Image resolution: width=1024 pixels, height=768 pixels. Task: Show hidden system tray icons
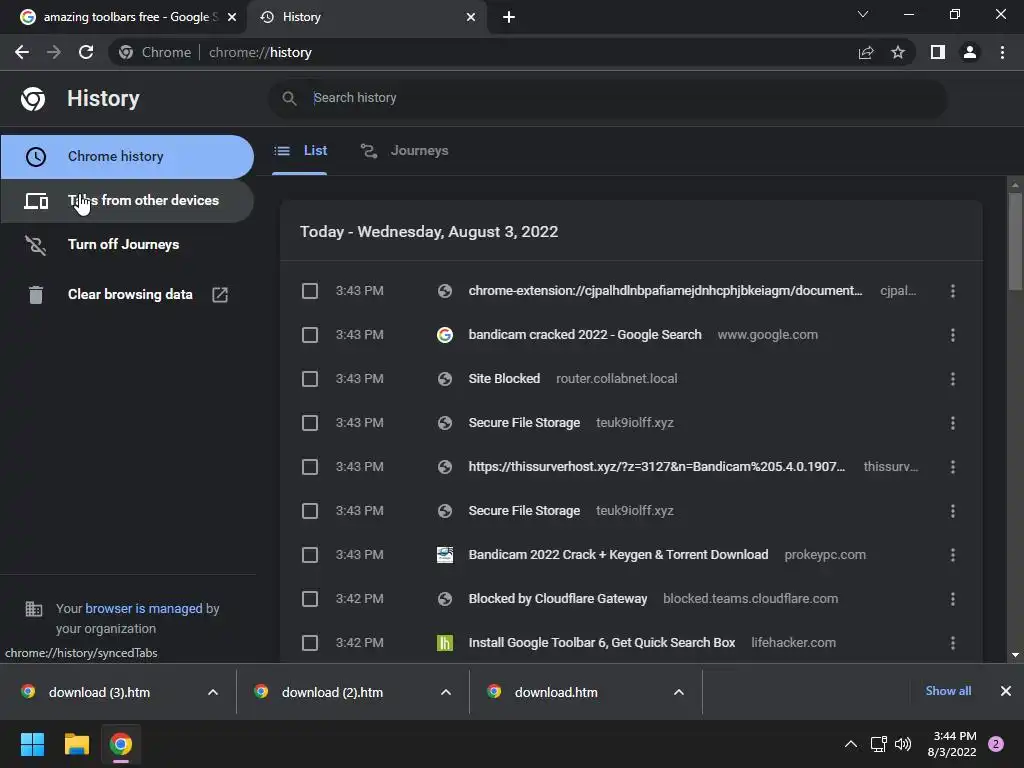click(850, 744)
